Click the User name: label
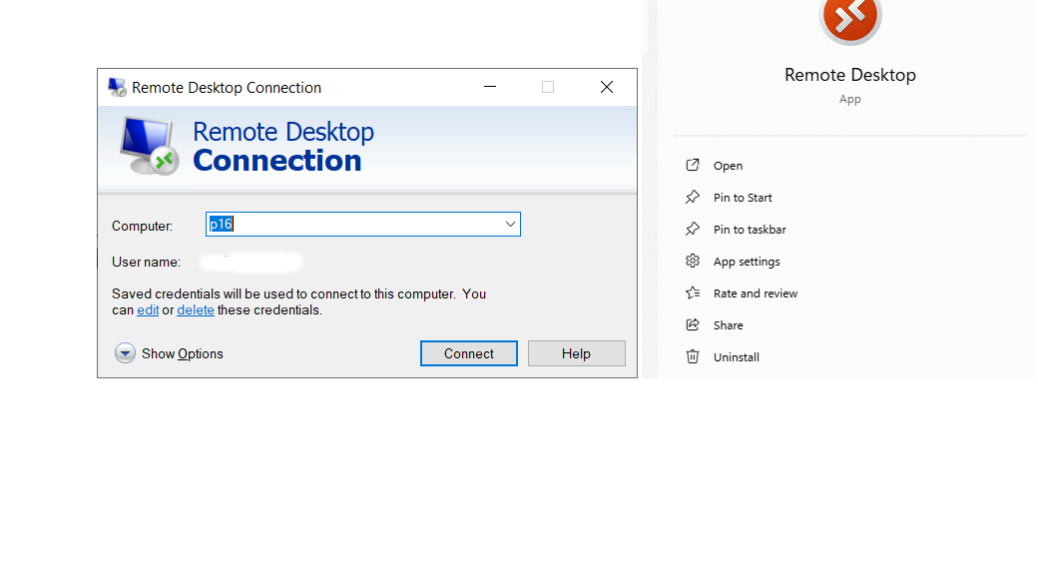 tap(146, 262)
